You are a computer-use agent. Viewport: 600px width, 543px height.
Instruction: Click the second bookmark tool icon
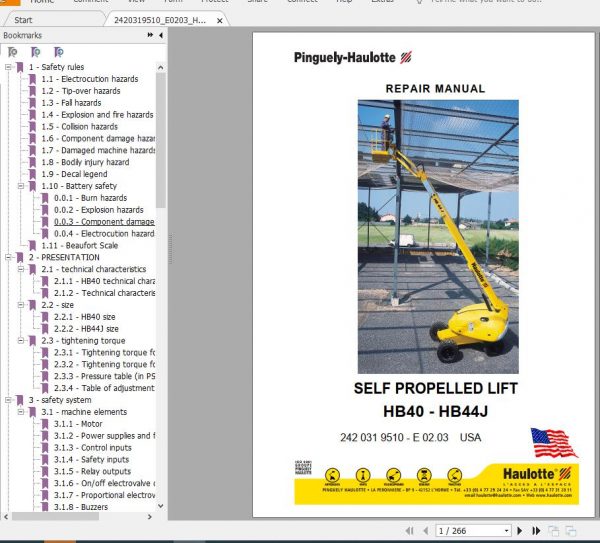[x=36, y=52]
